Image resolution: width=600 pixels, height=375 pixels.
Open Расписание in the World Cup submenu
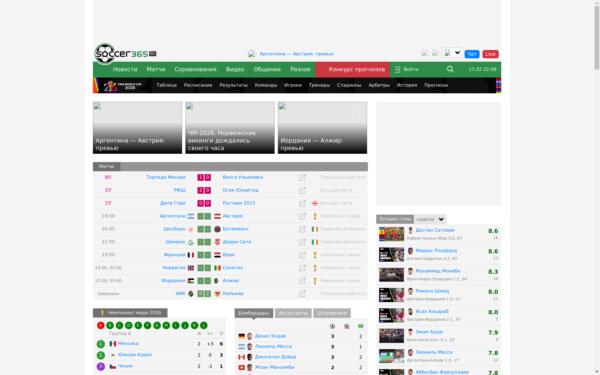click(198, 85)
